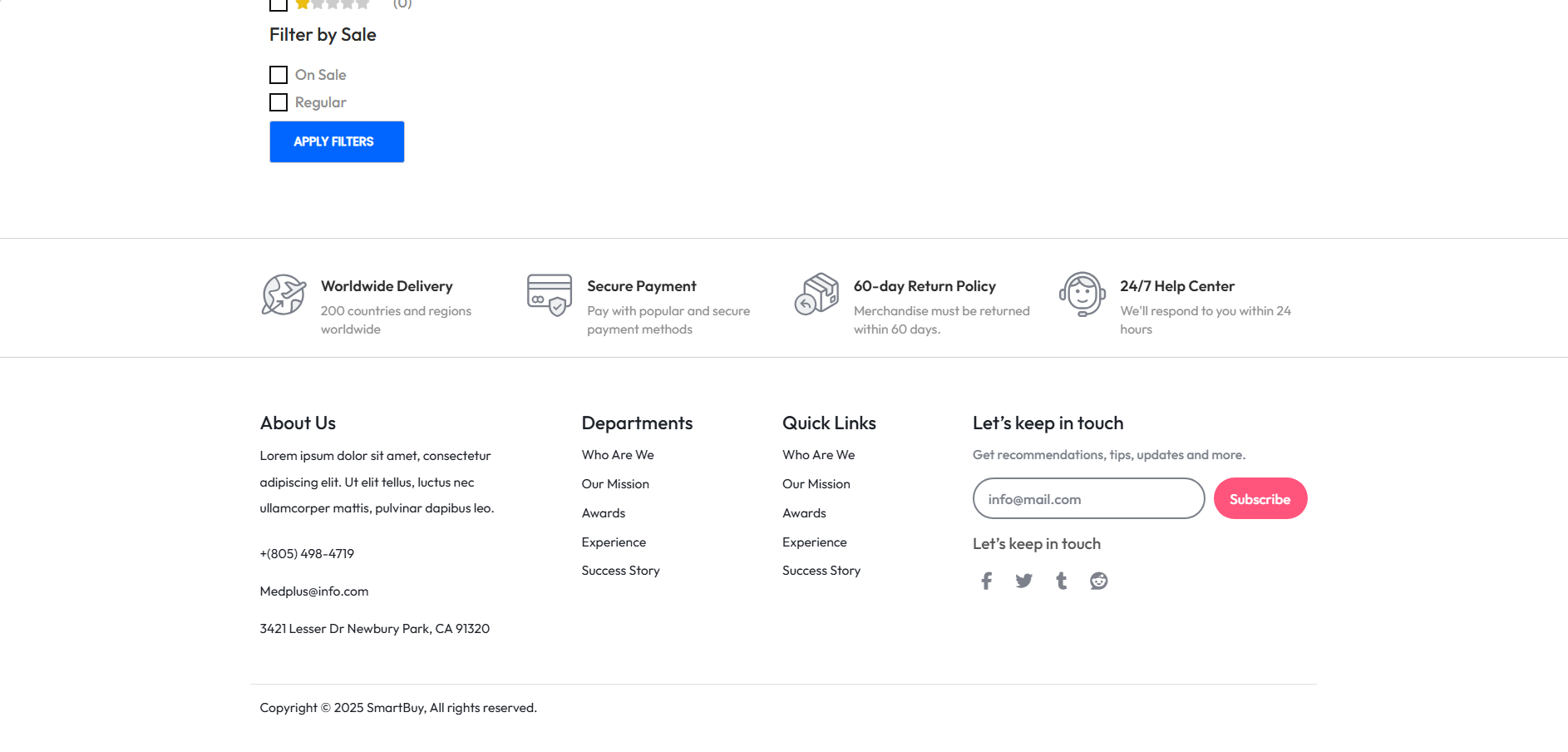
Task: Check the On Sale filter checkbox
Action: (279, 75)
